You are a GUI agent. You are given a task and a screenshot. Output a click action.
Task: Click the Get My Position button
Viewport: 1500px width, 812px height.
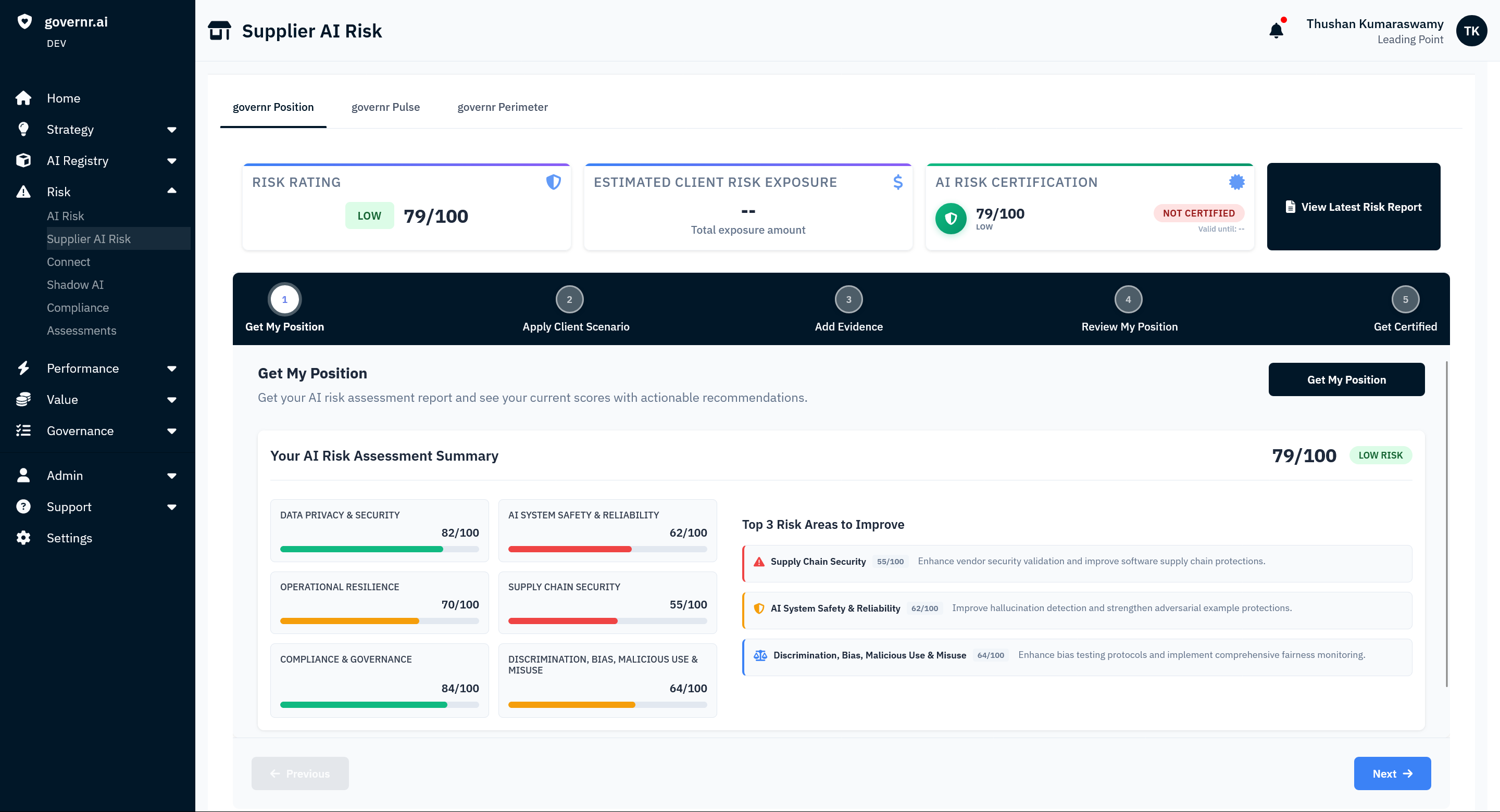(1346, 379)
